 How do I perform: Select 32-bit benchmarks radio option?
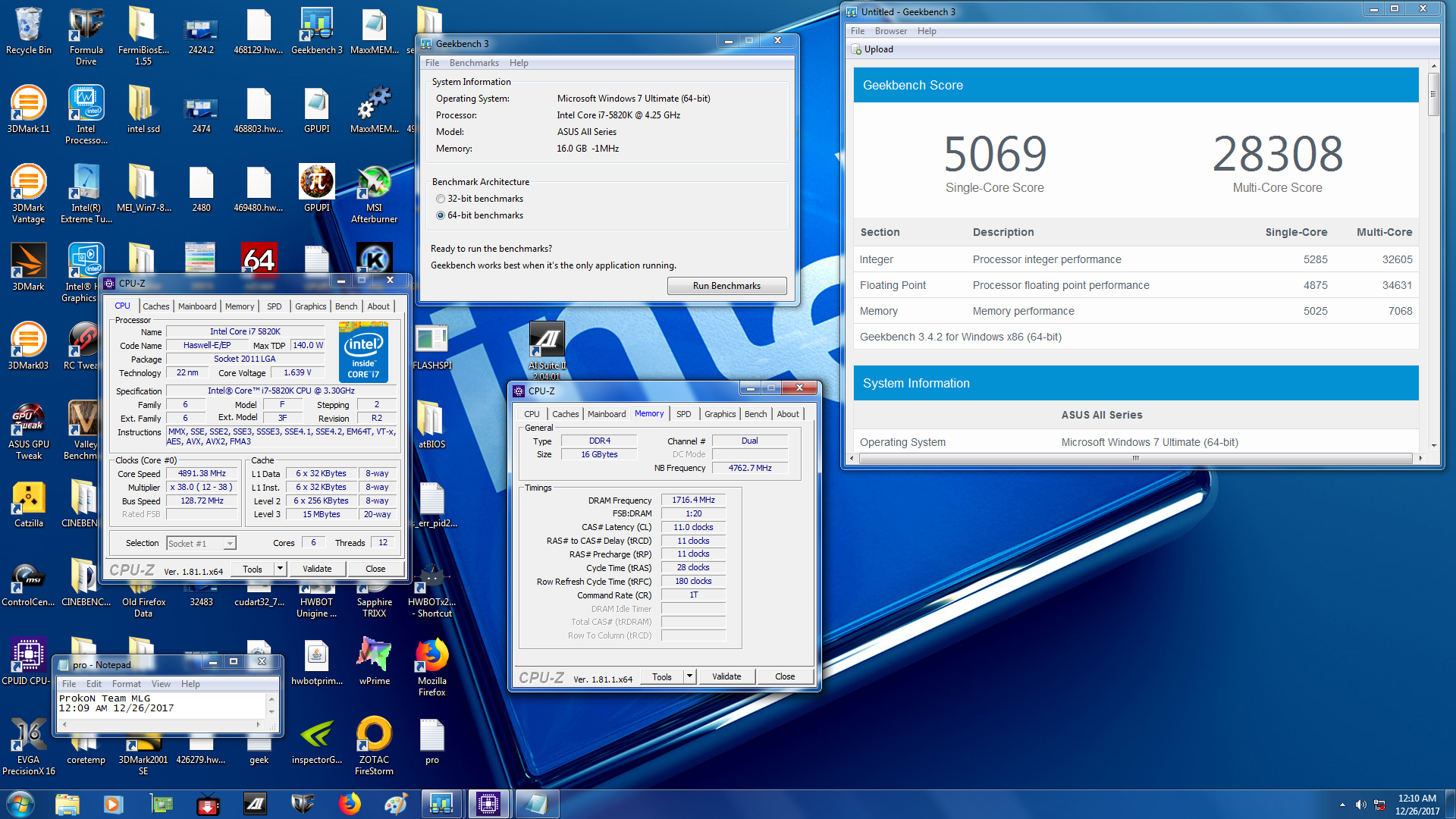click(441, 199)
